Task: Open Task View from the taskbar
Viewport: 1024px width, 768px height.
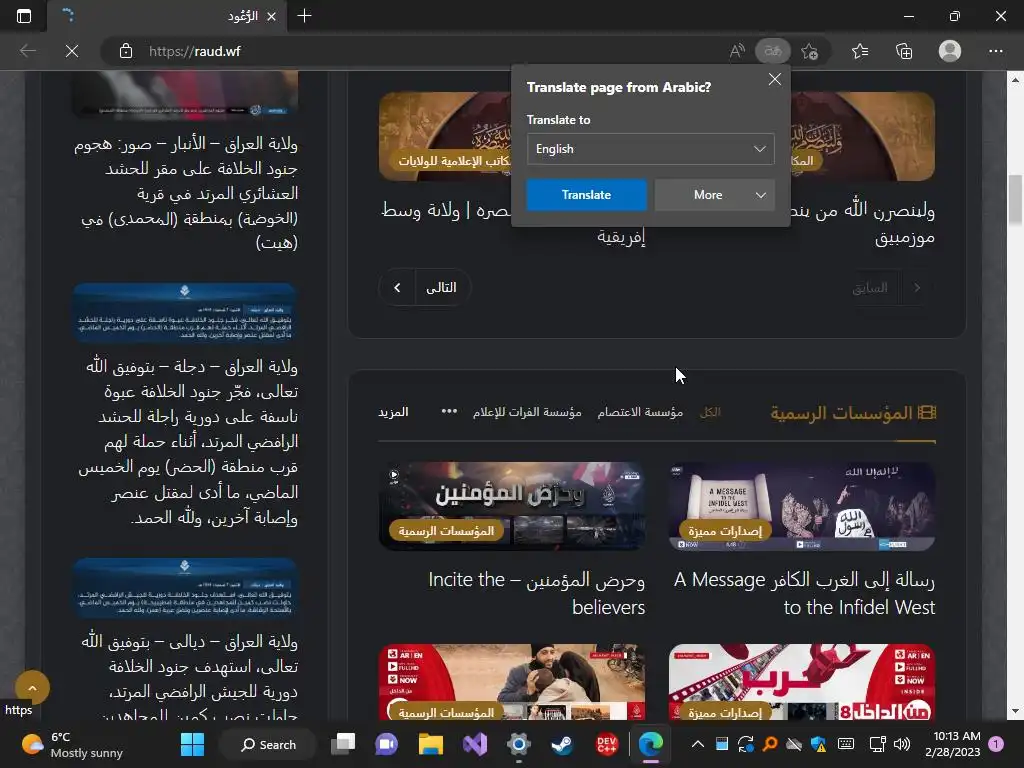Action: click(343, 744)
